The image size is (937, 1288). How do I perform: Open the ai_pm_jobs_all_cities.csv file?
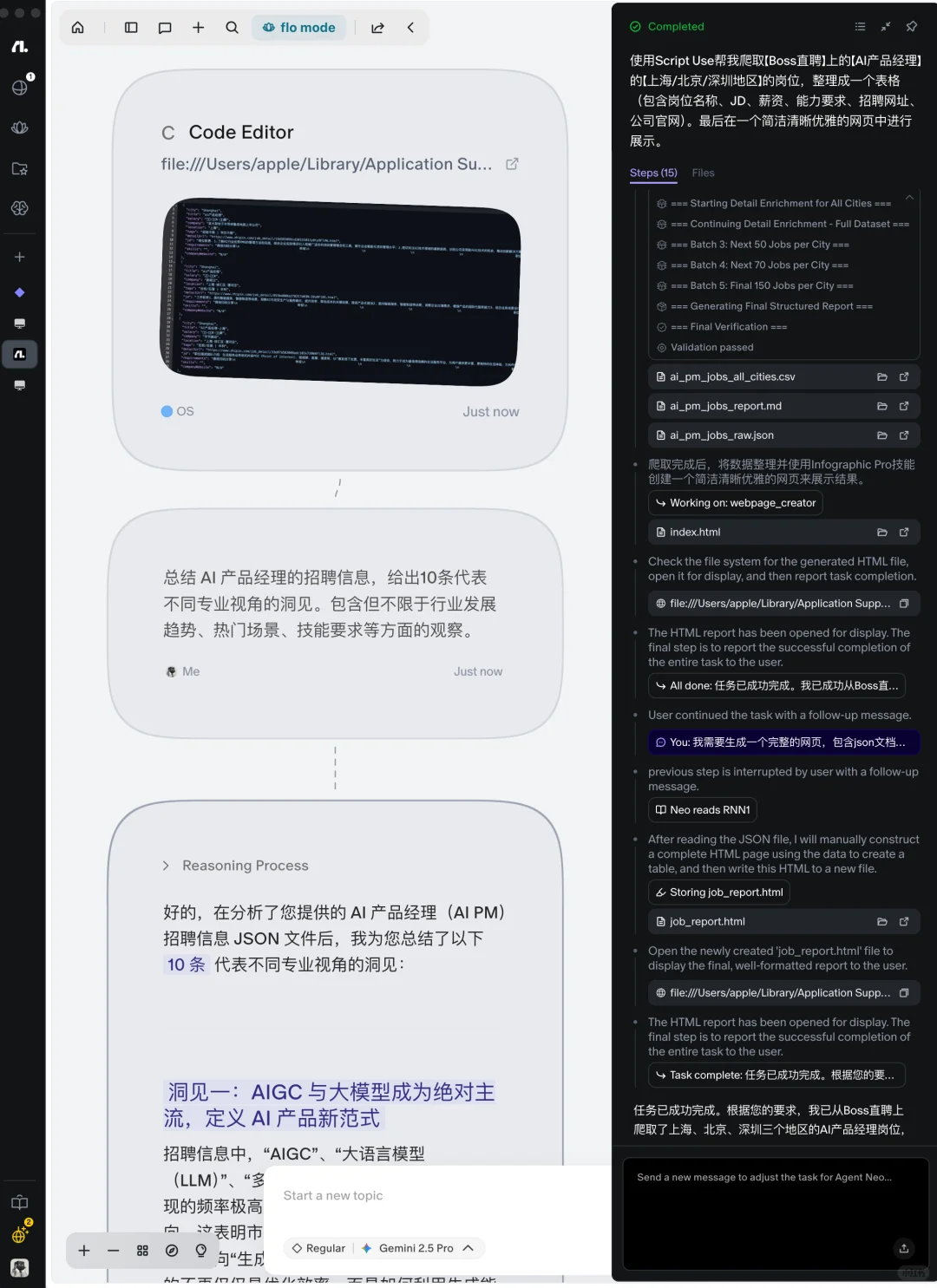pyautogui.click(x=784, y=376)
